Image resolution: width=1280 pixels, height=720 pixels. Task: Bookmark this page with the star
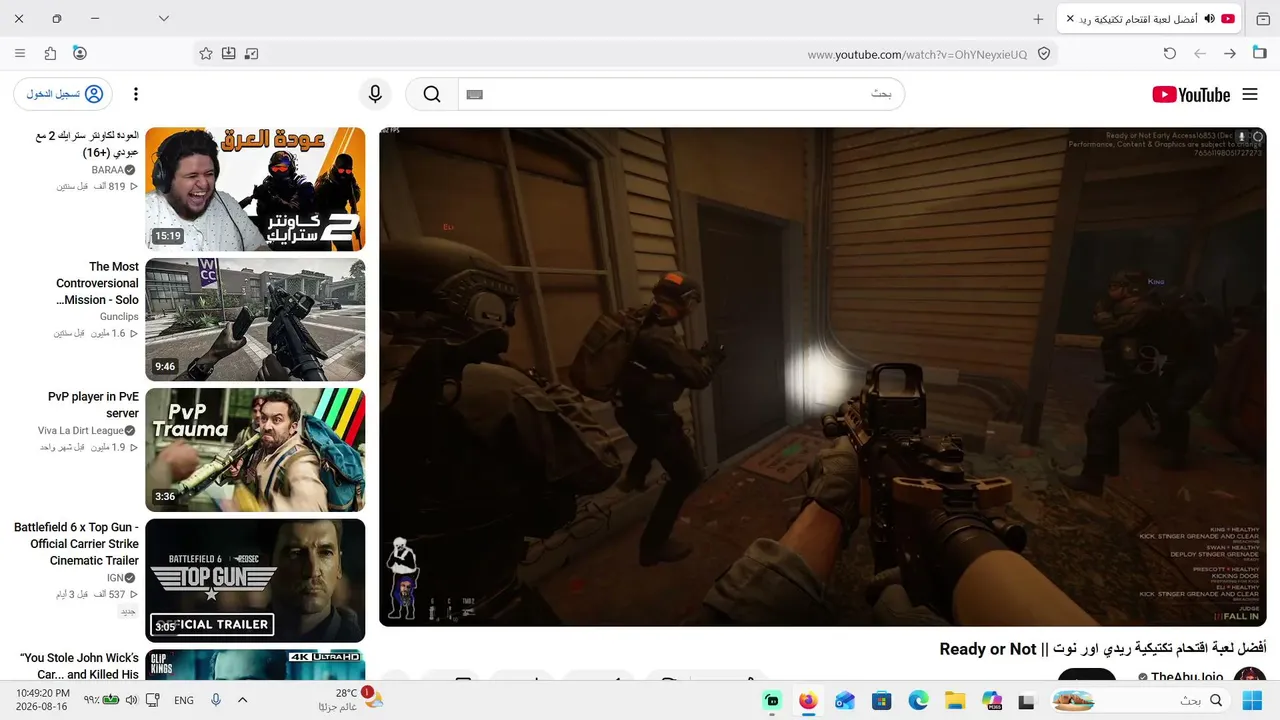206,54
